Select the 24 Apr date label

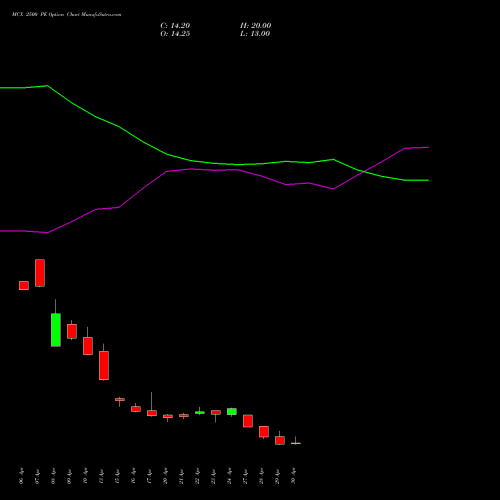click(229, 476)
